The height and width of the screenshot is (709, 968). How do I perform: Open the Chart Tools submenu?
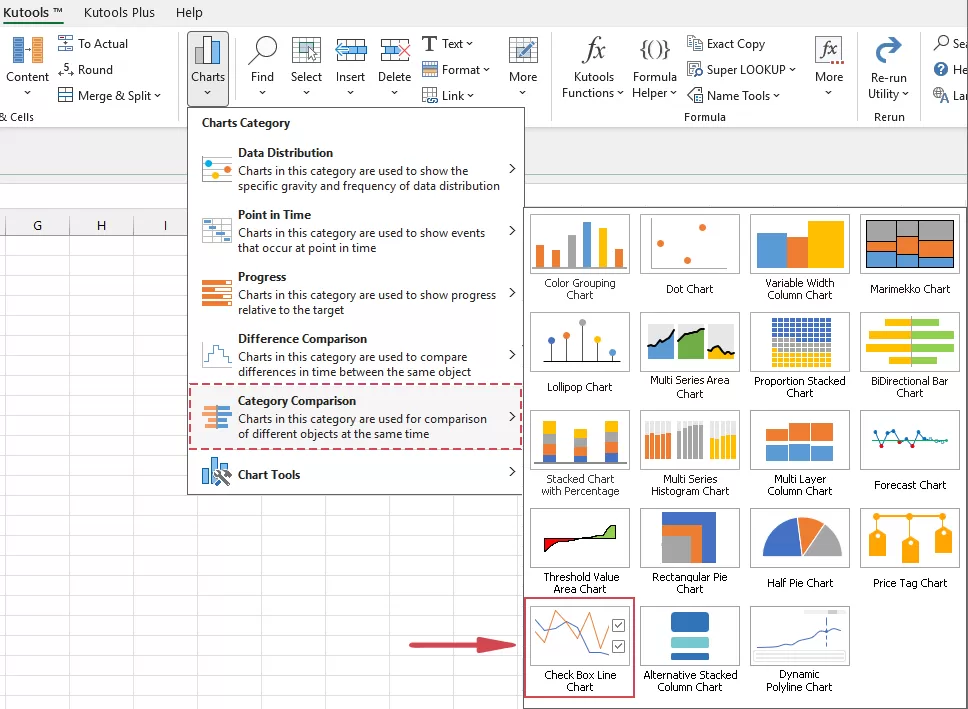point(356,474)
